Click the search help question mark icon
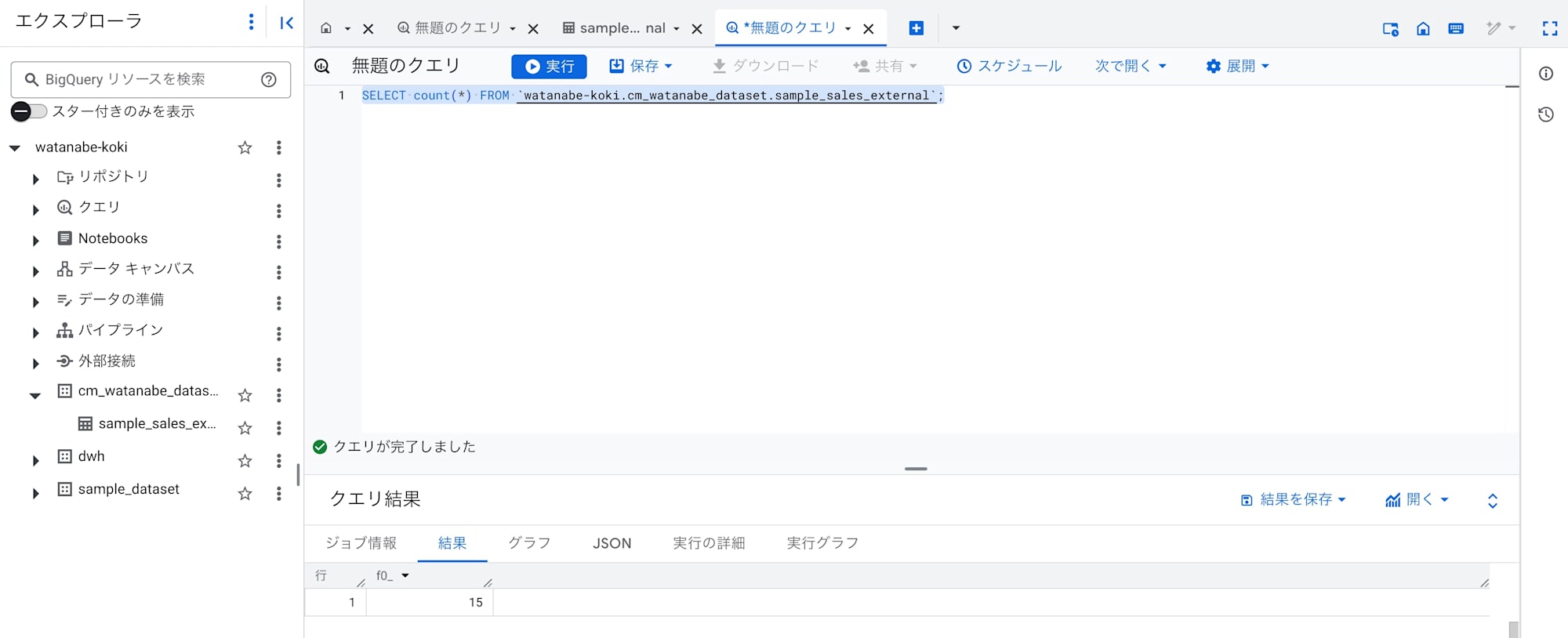 [x=269, y=79]
